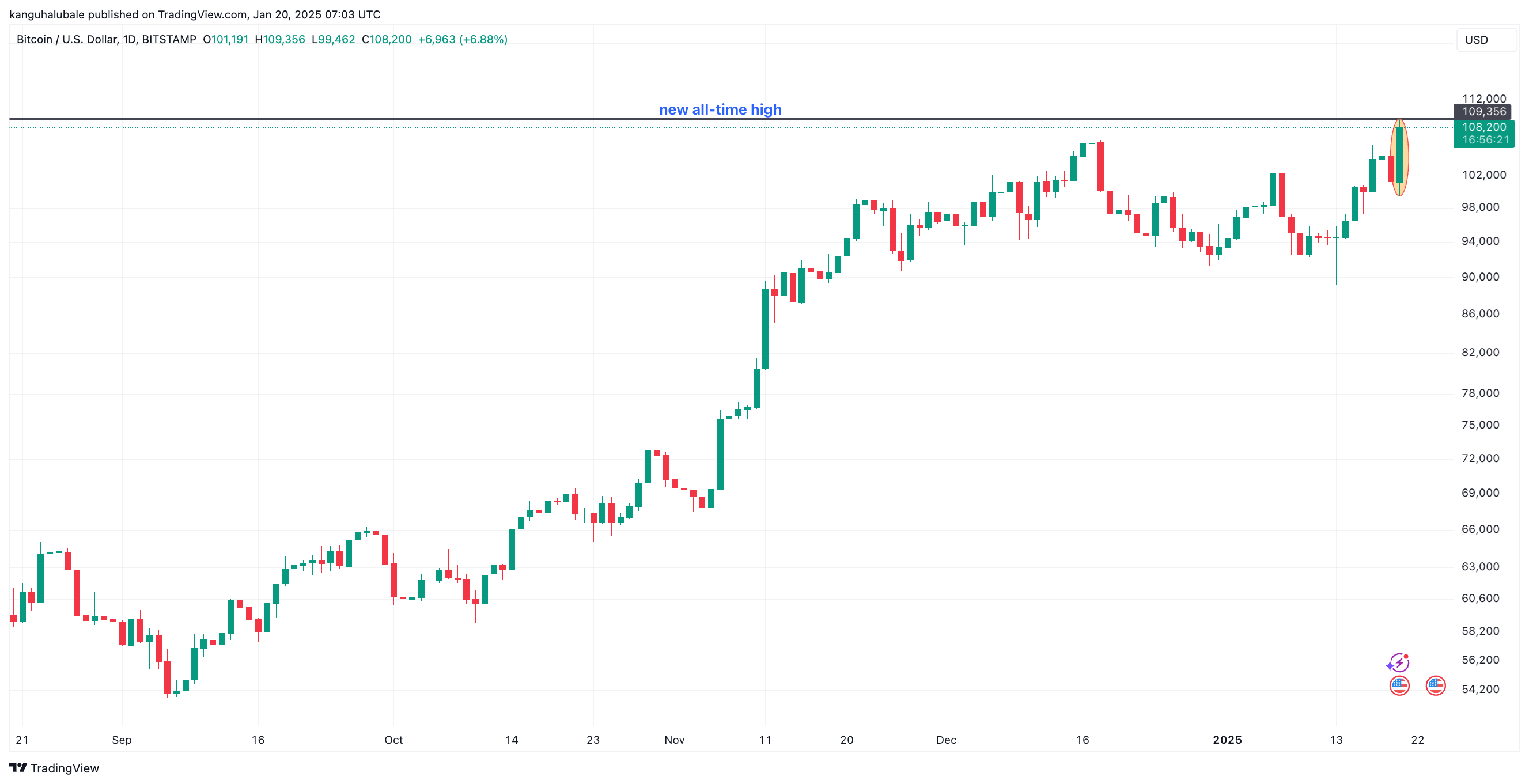The width and height of the screenshot is (1529, 784).
Task: Click the 16:56:21 countdown timer label
Action: [1485, 140]
